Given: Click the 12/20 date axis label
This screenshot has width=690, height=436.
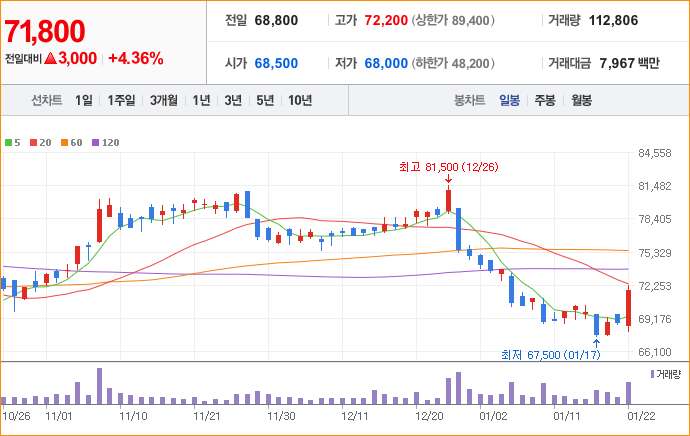Looking at the screenshot, I should [429, 416].
